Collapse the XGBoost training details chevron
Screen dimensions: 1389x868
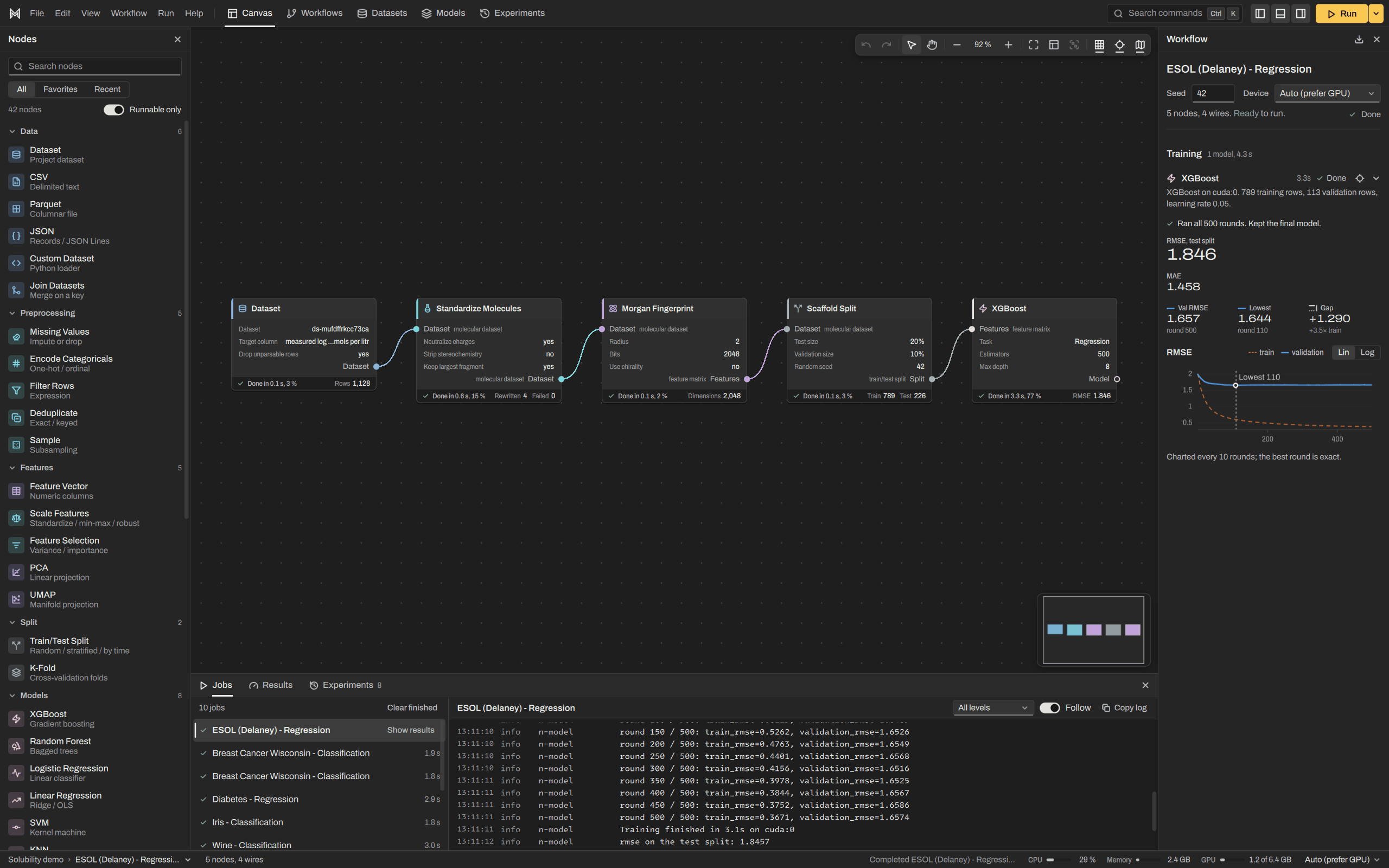coord(1376,178)
